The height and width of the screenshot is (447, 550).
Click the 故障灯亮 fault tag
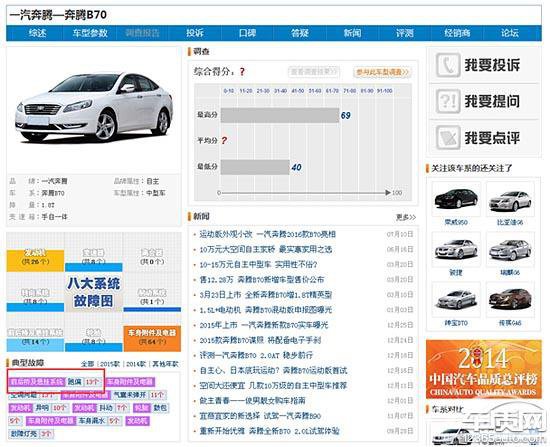24,434
